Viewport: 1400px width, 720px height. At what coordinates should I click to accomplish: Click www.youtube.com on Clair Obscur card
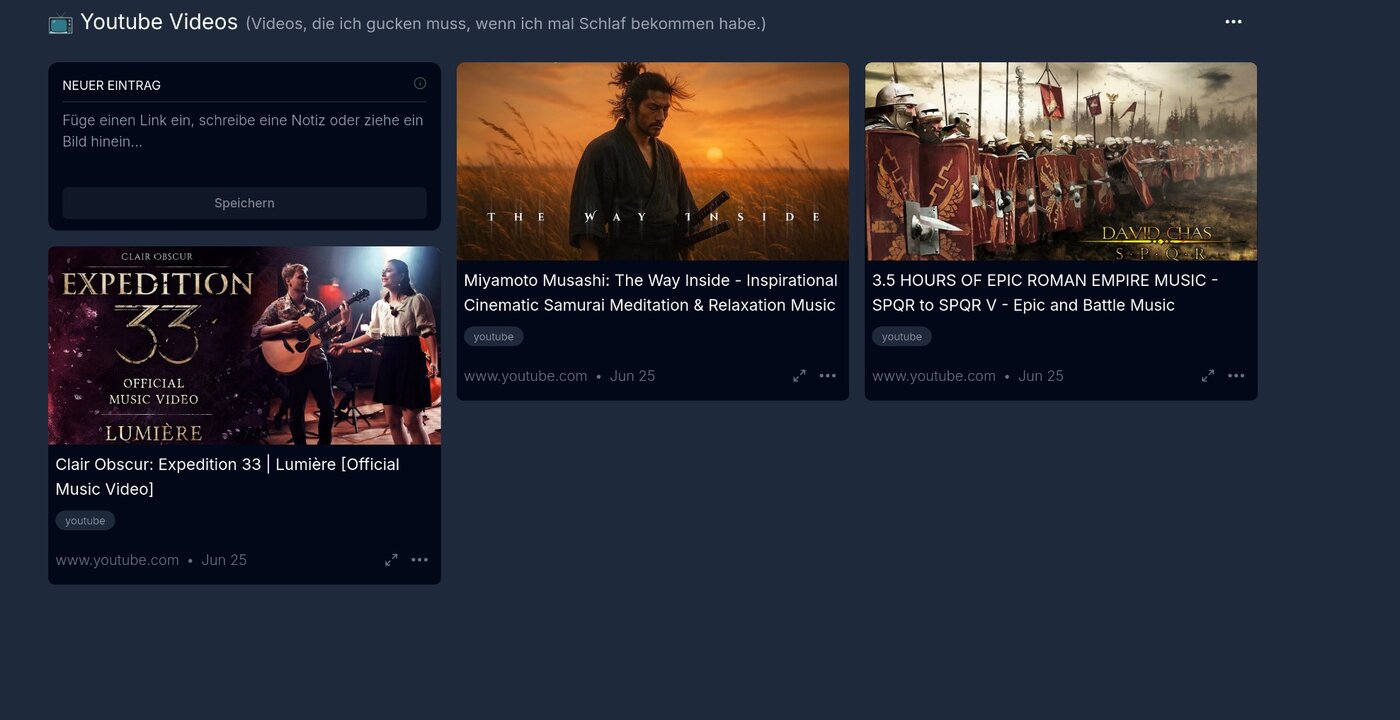117,560
